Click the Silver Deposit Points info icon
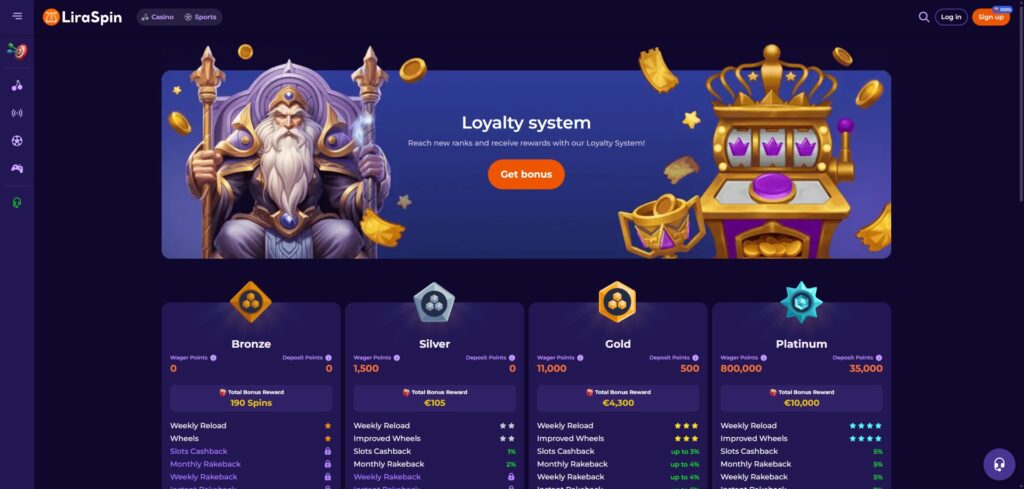The image size is (1024, 489). tap(512, 358)
